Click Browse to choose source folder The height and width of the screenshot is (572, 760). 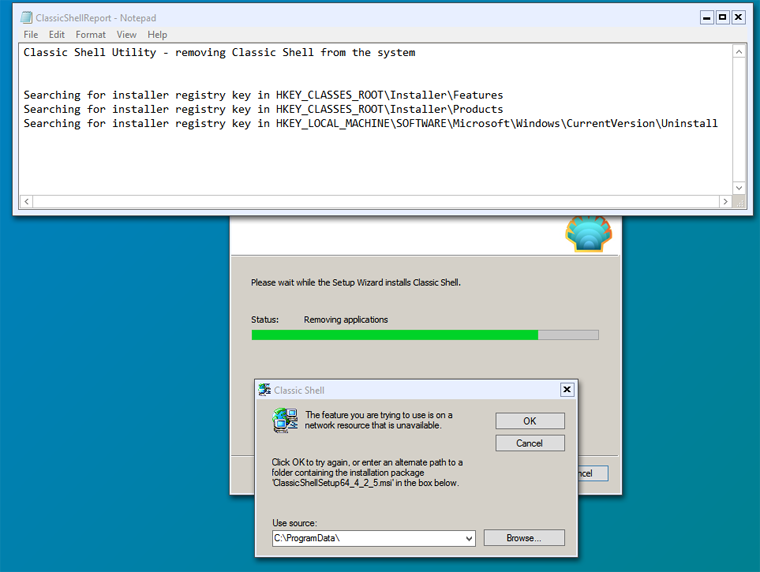(x=523, y=538)
